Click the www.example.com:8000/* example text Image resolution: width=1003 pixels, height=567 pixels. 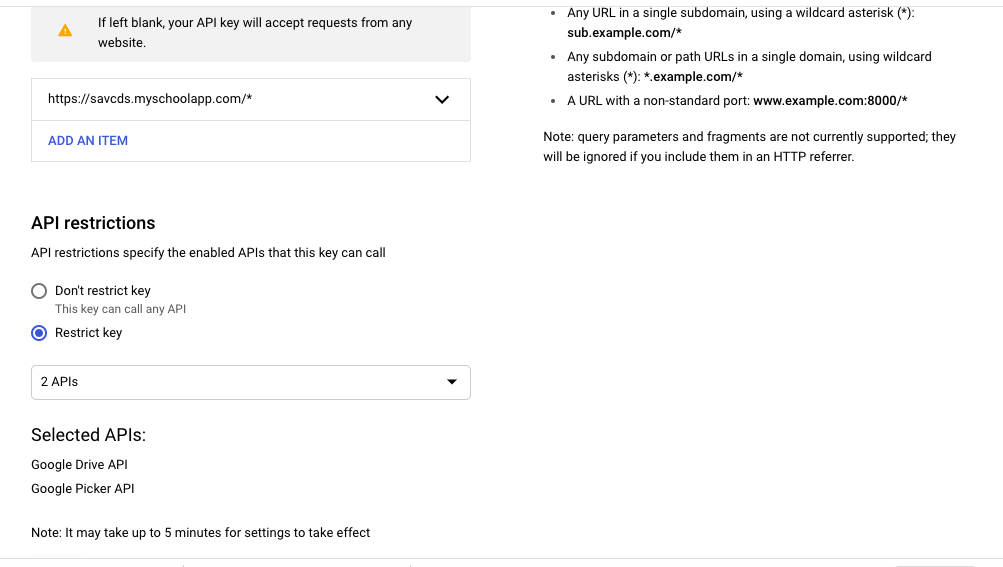click(x=829, y=101)
